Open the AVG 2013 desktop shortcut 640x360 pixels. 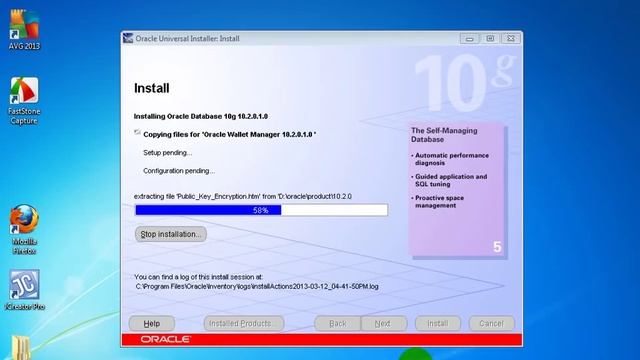click(x=24, y=29)
